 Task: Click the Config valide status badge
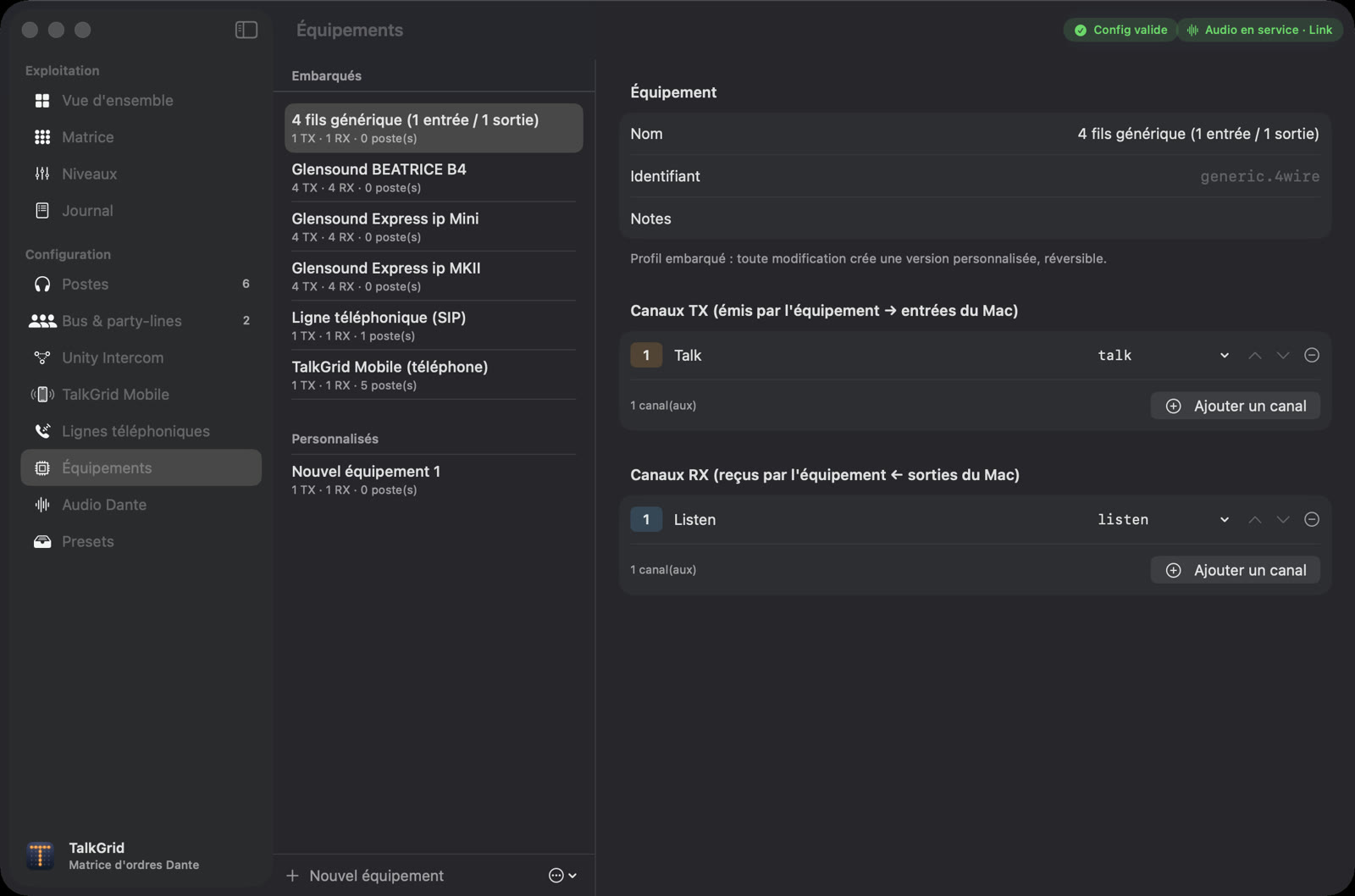pos(1120,30)
